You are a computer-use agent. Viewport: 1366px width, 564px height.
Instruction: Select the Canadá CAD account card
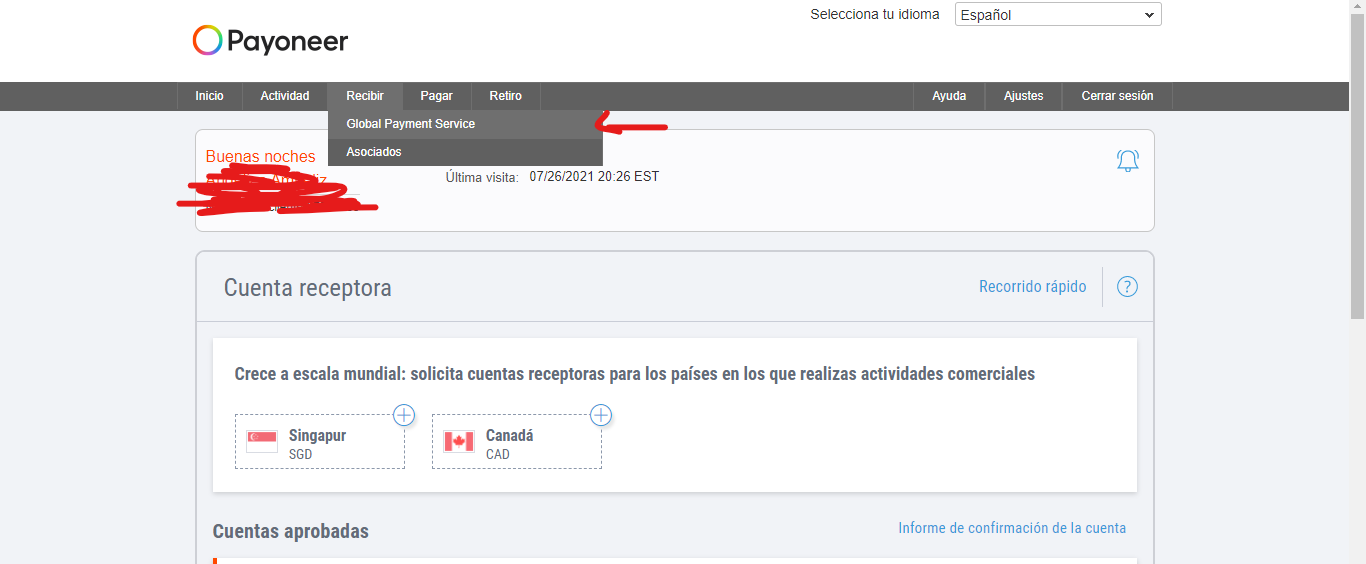(x=517, y=442)
